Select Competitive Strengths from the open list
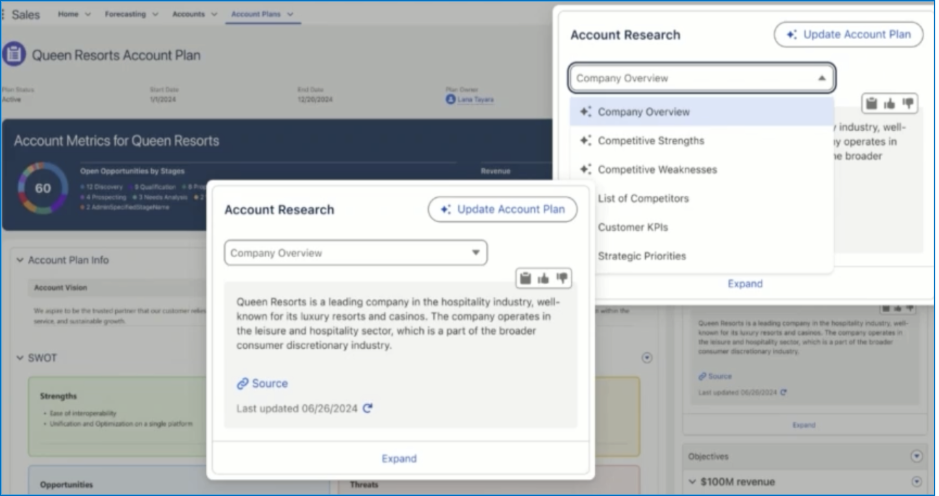This screenshot has height=496, width=939. pyautogui.click(x=650, y=141)
